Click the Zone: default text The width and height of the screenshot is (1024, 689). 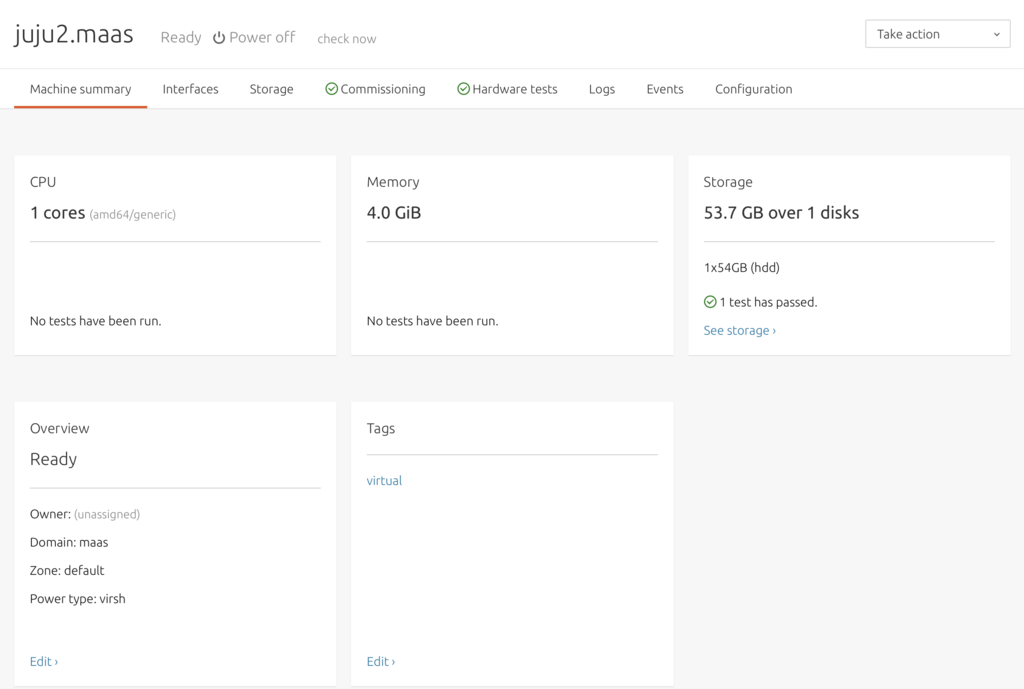click(x=67, y=570)
